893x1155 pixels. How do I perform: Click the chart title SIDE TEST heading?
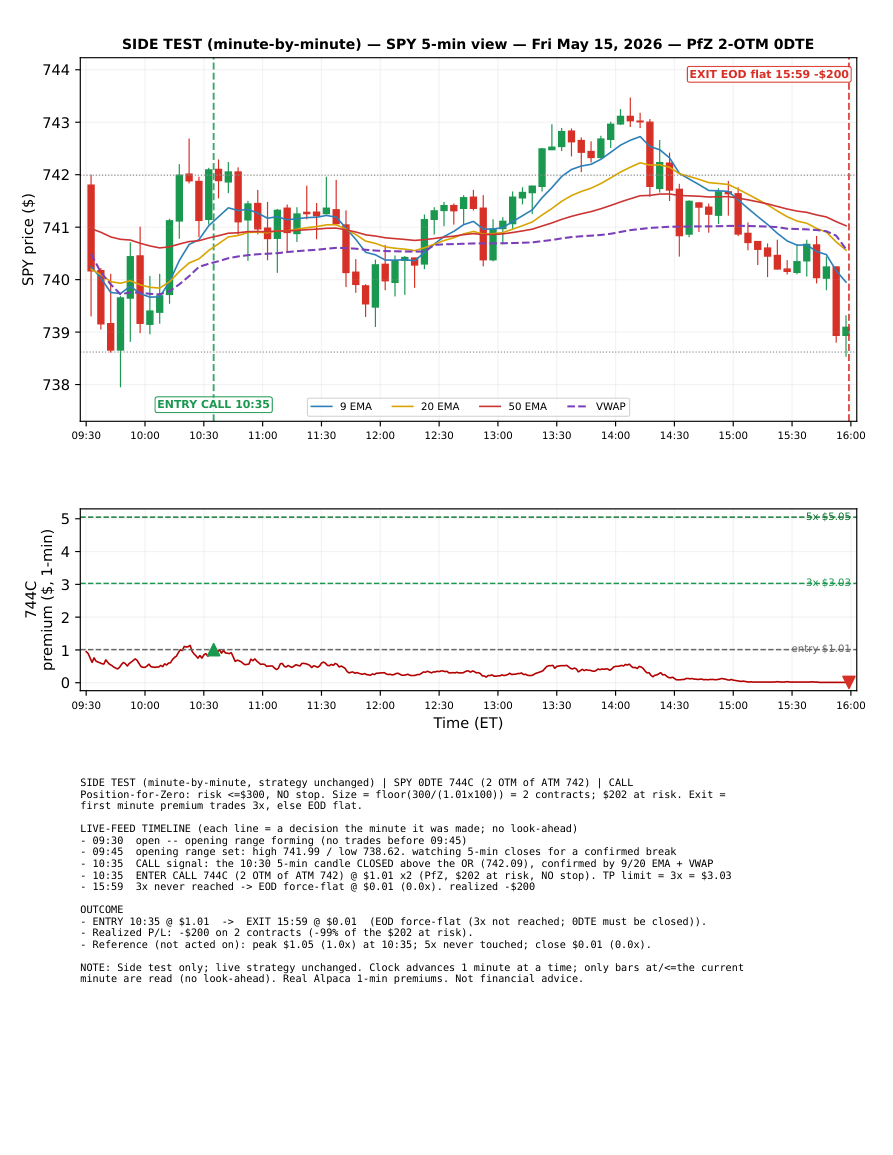(x=468, y=44)
